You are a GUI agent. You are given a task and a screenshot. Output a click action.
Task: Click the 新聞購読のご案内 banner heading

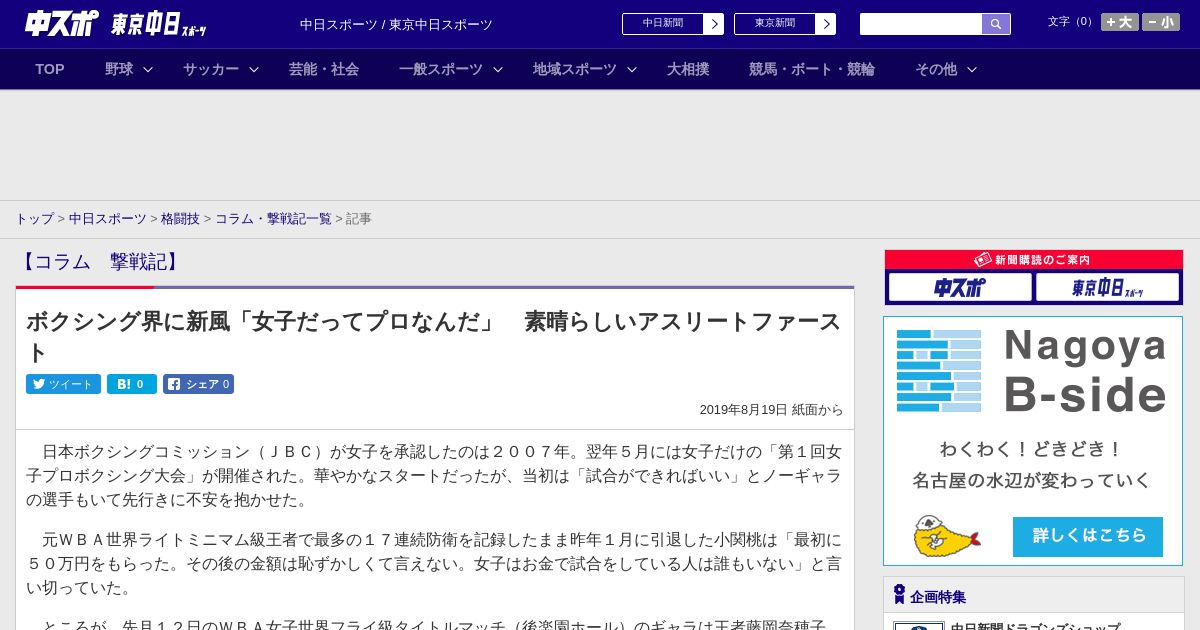click(x=1034, y=259)
